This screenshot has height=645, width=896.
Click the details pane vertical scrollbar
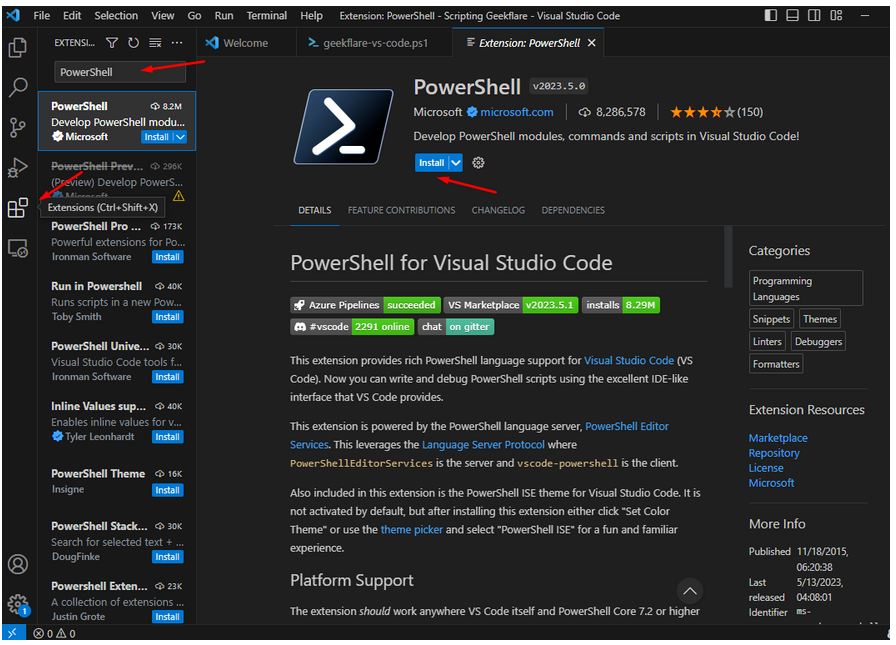tap(728, 257)
